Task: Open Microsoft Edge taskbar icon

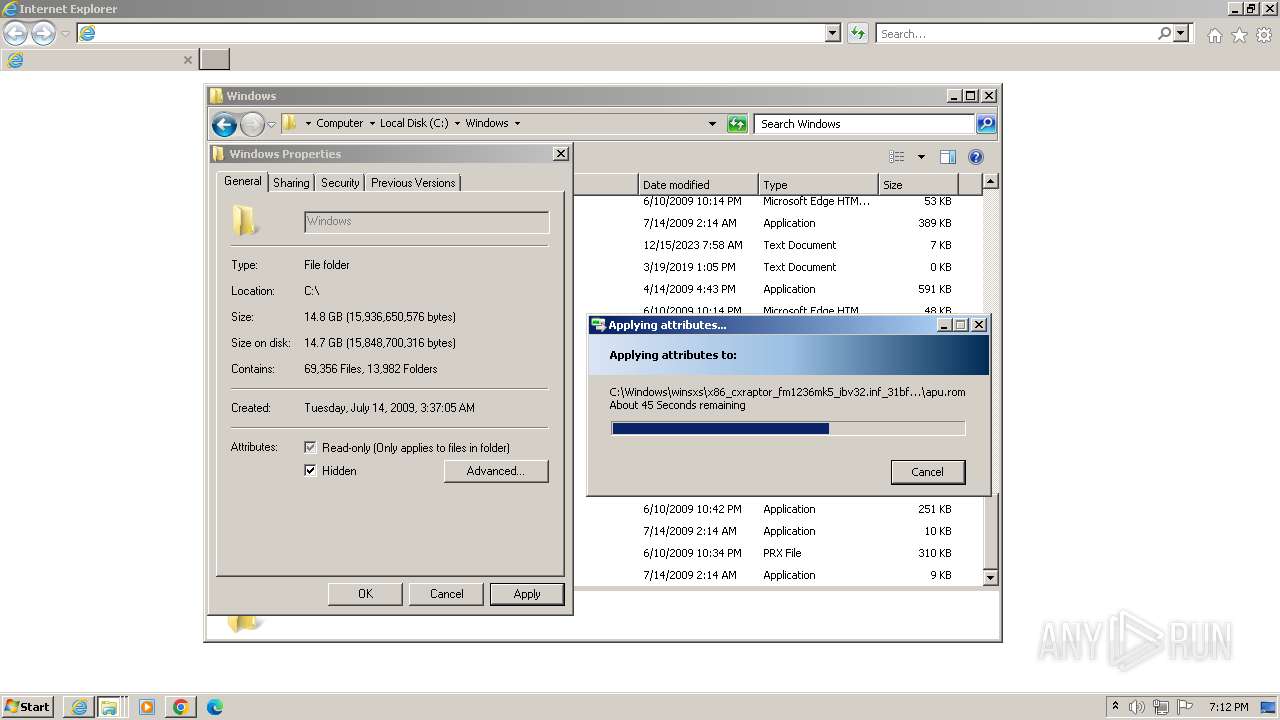Action: coord(214,707)
